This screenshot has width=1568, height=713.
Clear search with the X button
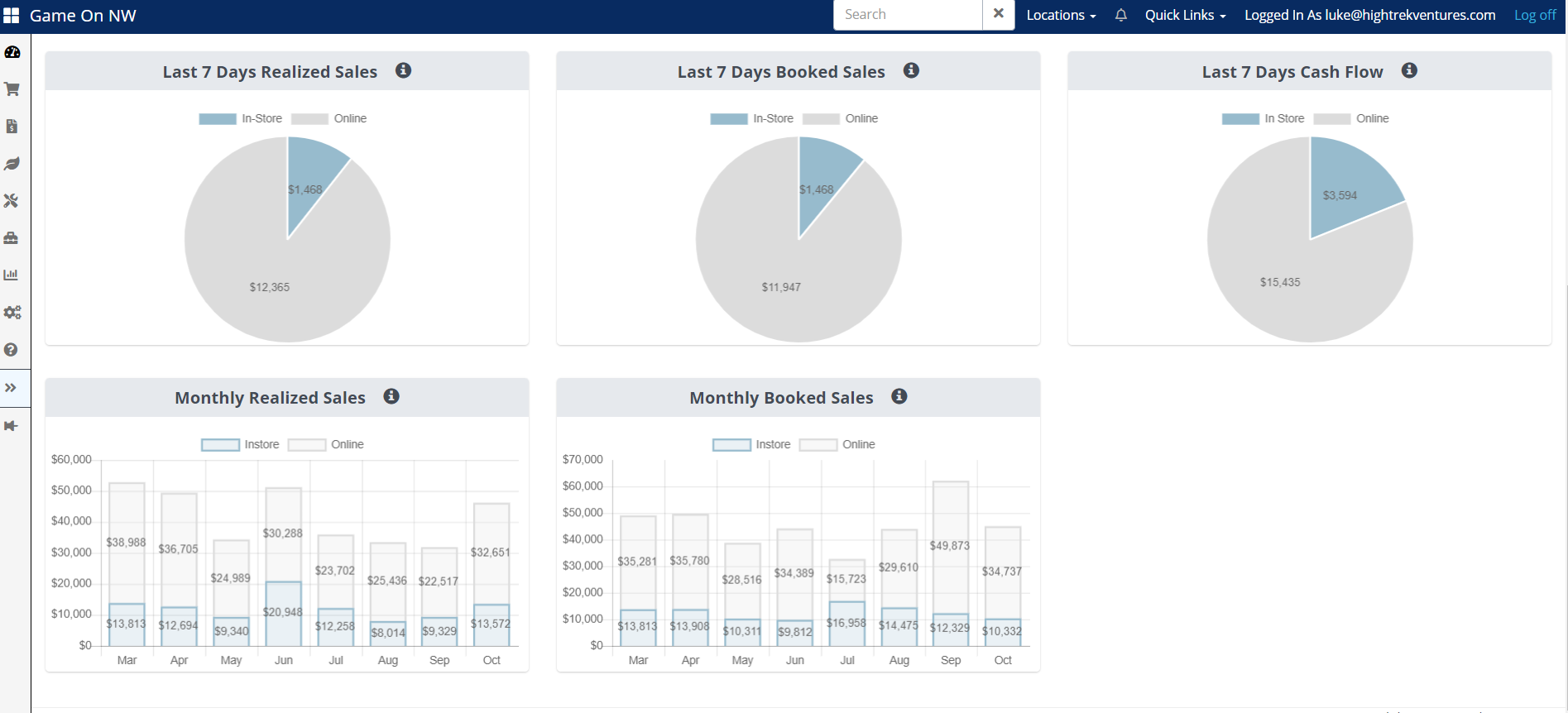pyautogui.click(x=999, y=14)
